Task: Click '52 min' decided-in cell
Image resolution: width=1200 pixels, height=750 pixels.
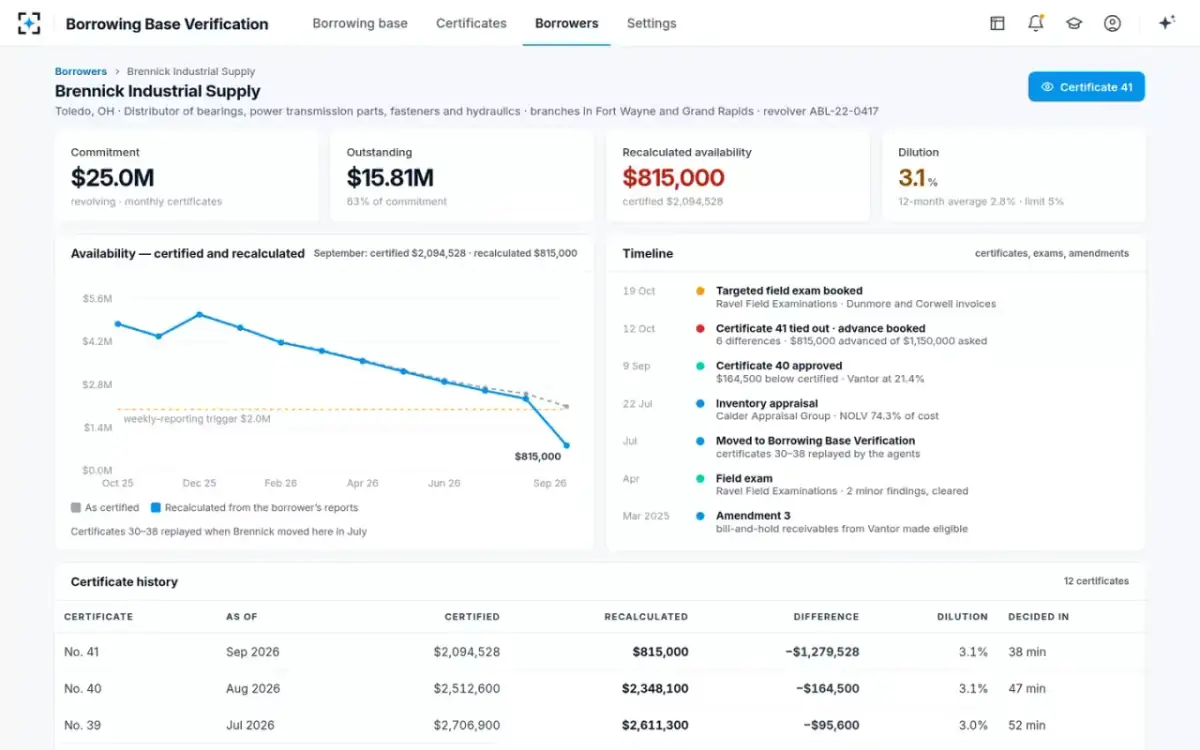Action: pos(1027,726)
